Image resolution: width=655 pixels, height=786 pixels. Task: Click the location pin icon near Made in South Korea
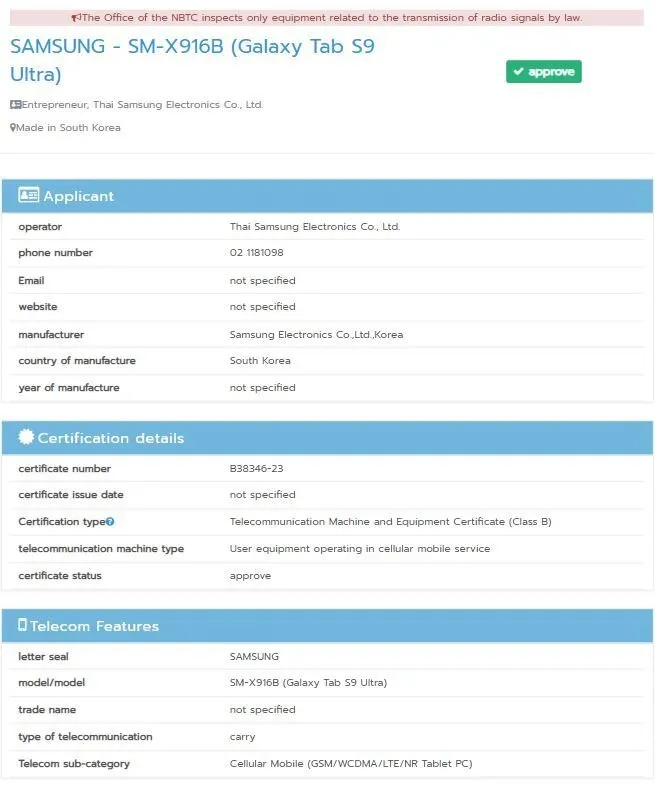click(13, 128)
